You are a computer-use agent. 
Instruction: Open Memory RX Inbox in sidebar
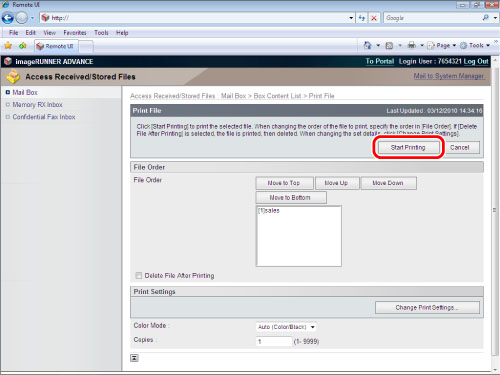point(37,105)
